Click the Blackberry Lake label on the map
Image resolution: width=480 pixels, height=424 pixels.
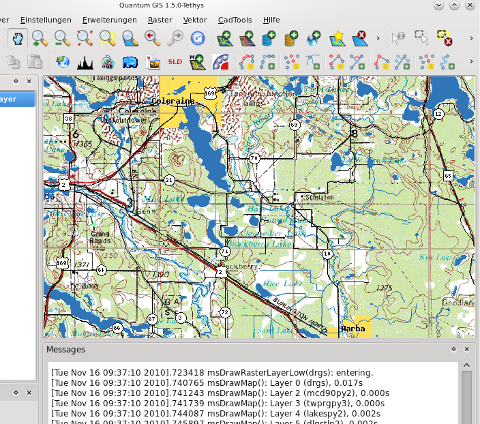(261, 244)
